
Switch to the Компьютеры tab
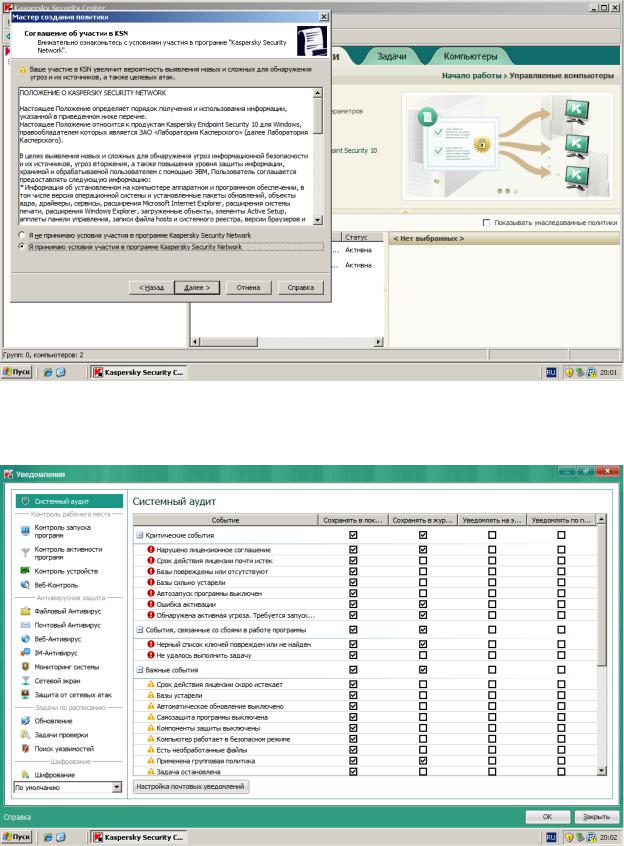(470, 56)
